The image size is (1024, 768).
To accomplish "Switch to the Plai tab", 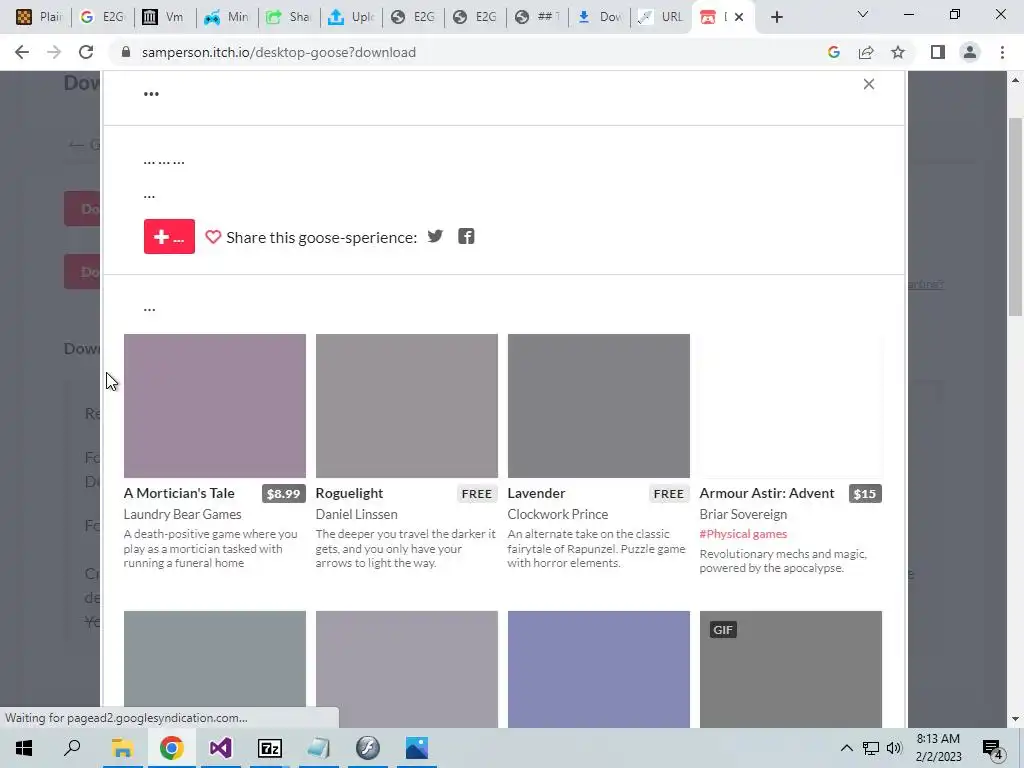I will click(39, 17).
